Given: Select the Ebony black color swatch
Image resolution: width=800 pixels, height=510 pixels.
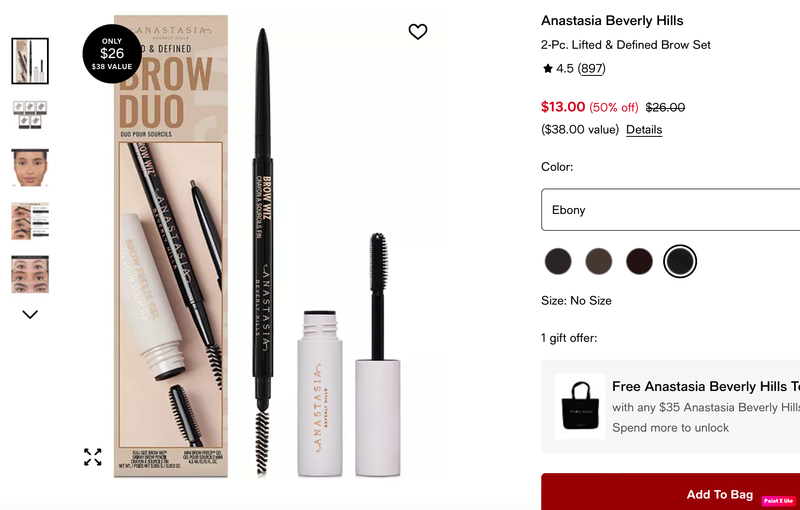Looking at the screenshot, I should pos(680,261).
